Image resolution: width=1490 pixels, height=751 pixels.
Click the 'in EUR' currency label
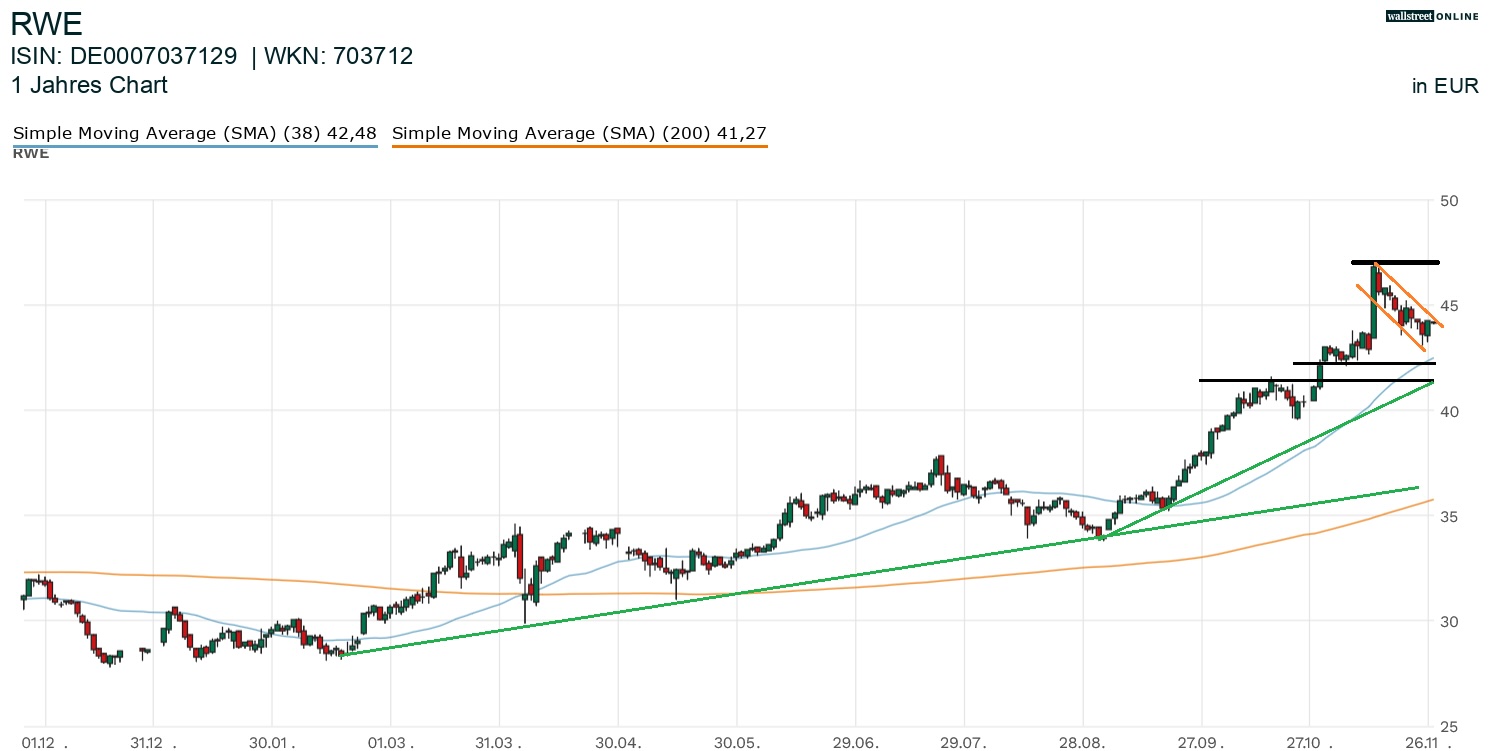(1445, 86)
